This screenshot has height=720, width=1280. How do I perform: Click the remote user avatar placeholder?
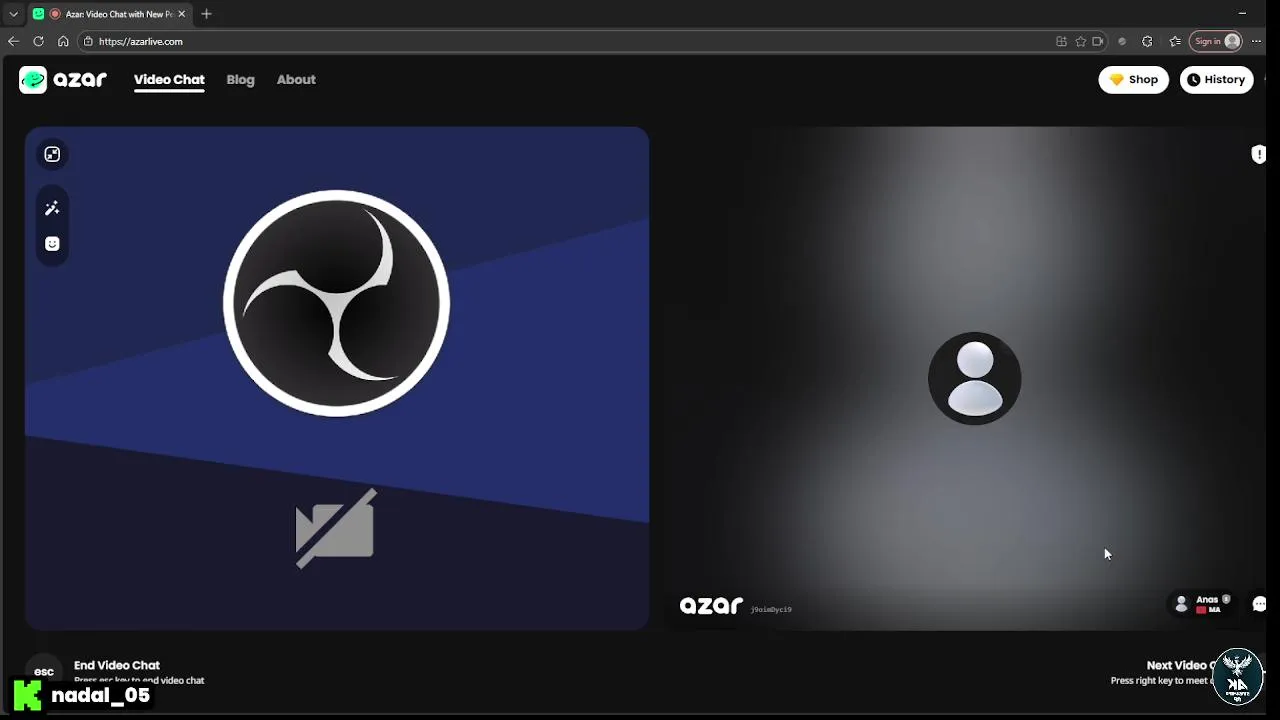pyautogui.click(x=975, y=378)
